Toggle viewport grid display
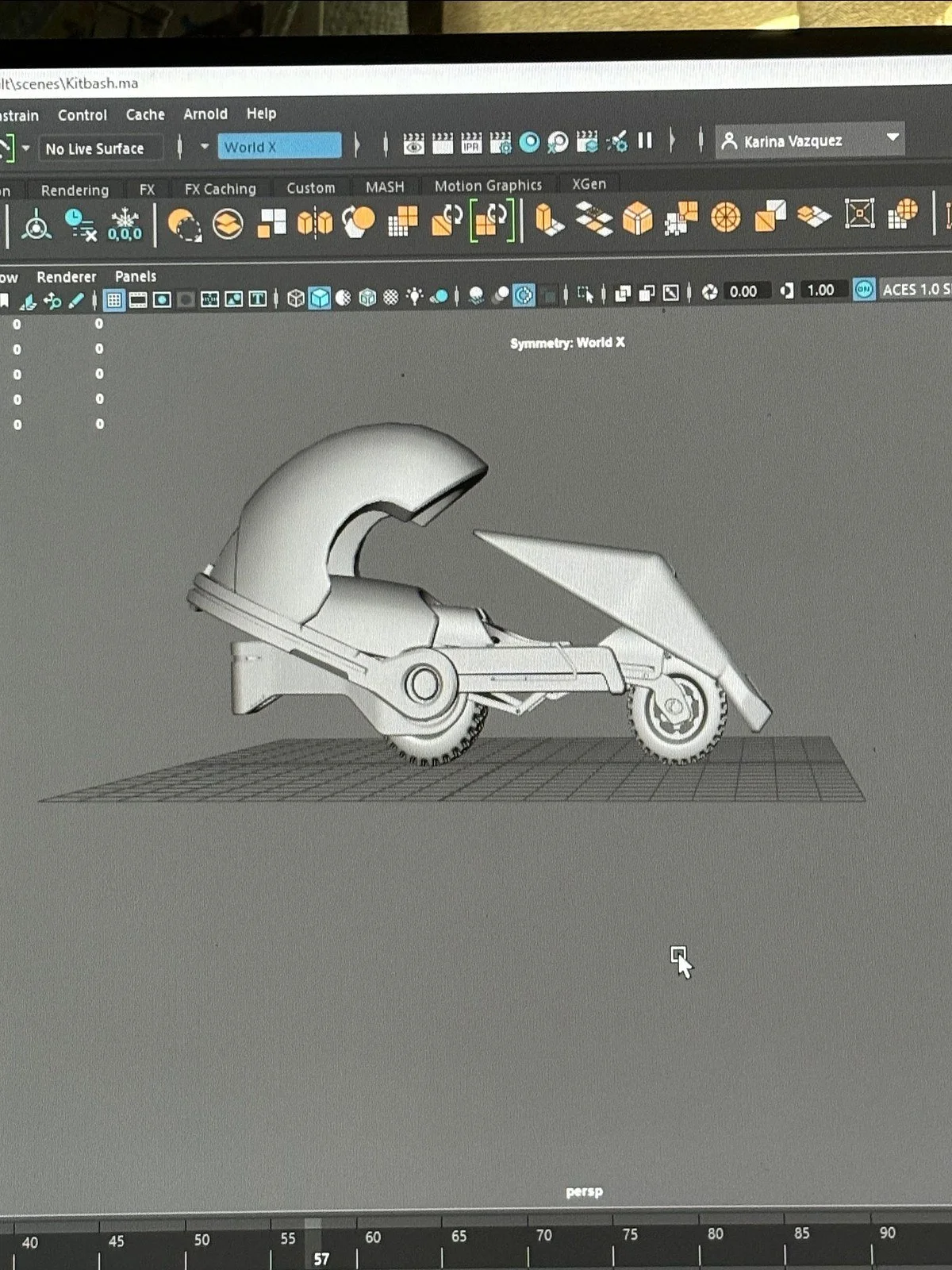This screenshot has width=952, height=1270. coord(114,299)
